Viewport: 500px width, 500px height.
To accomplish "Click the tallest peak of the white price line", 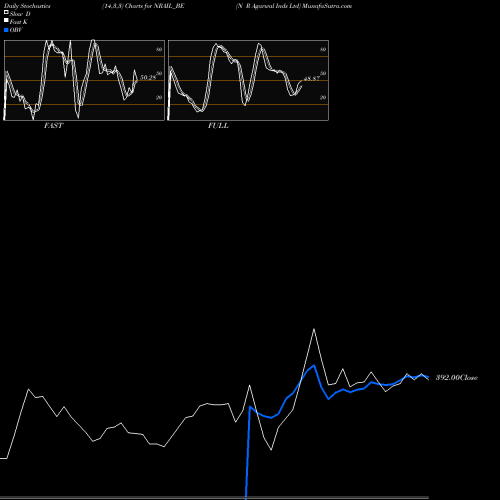I will tap(314, 329).
